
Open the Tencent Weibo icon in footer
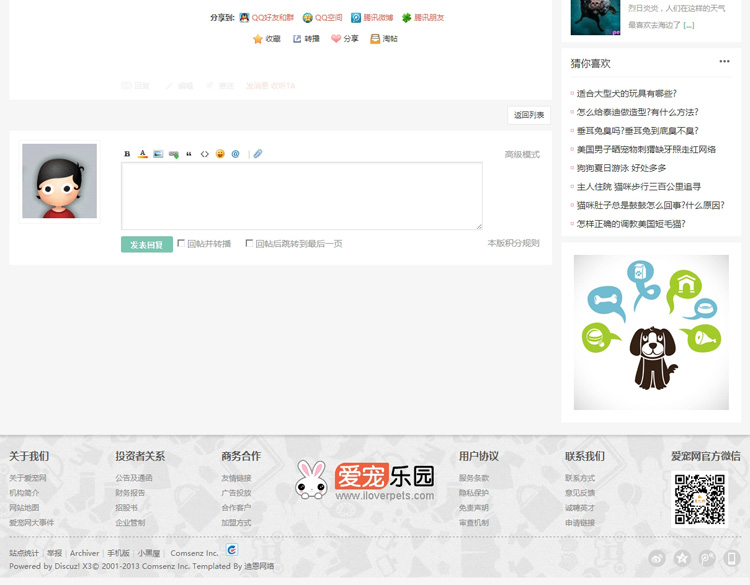[x=707, y=558]
